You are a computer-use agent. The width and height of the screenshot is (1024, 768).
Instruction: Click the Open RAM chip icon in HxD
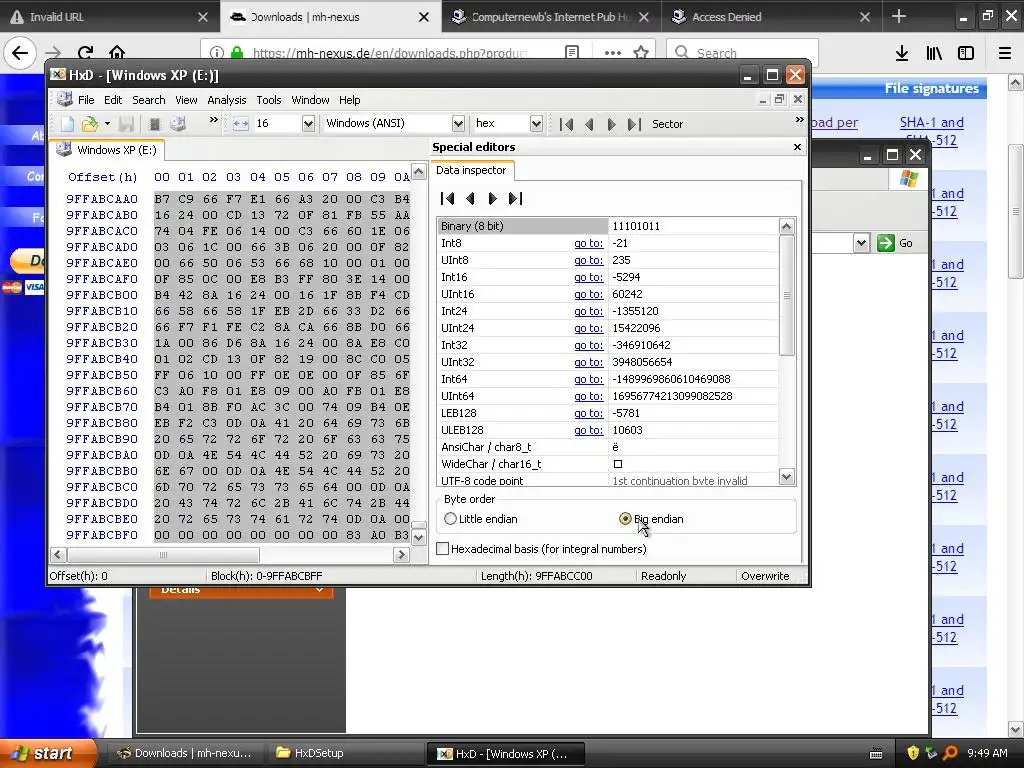(155, 123)
